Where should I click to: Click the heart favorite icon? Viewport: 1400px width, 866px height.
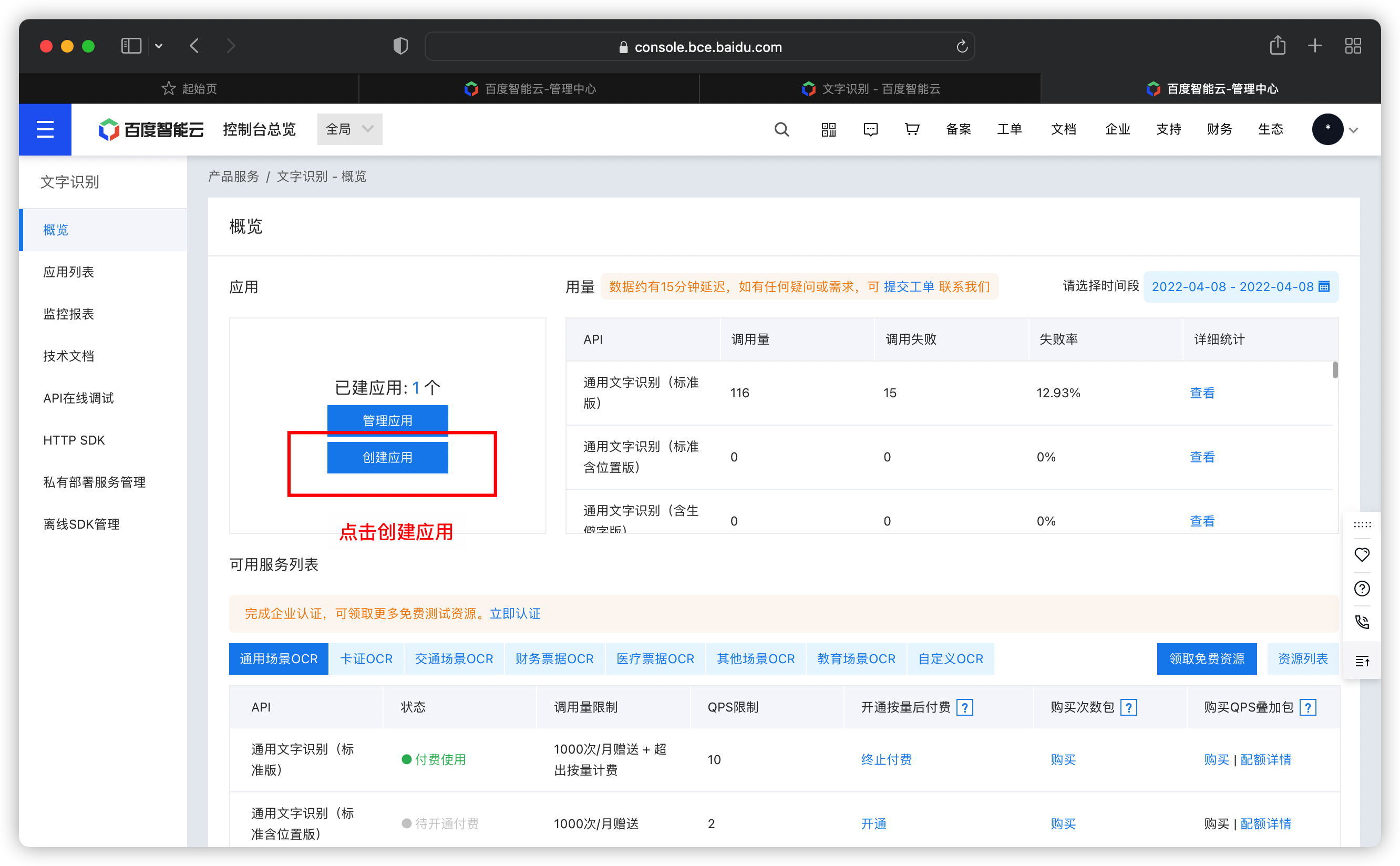coord(1362,554)
